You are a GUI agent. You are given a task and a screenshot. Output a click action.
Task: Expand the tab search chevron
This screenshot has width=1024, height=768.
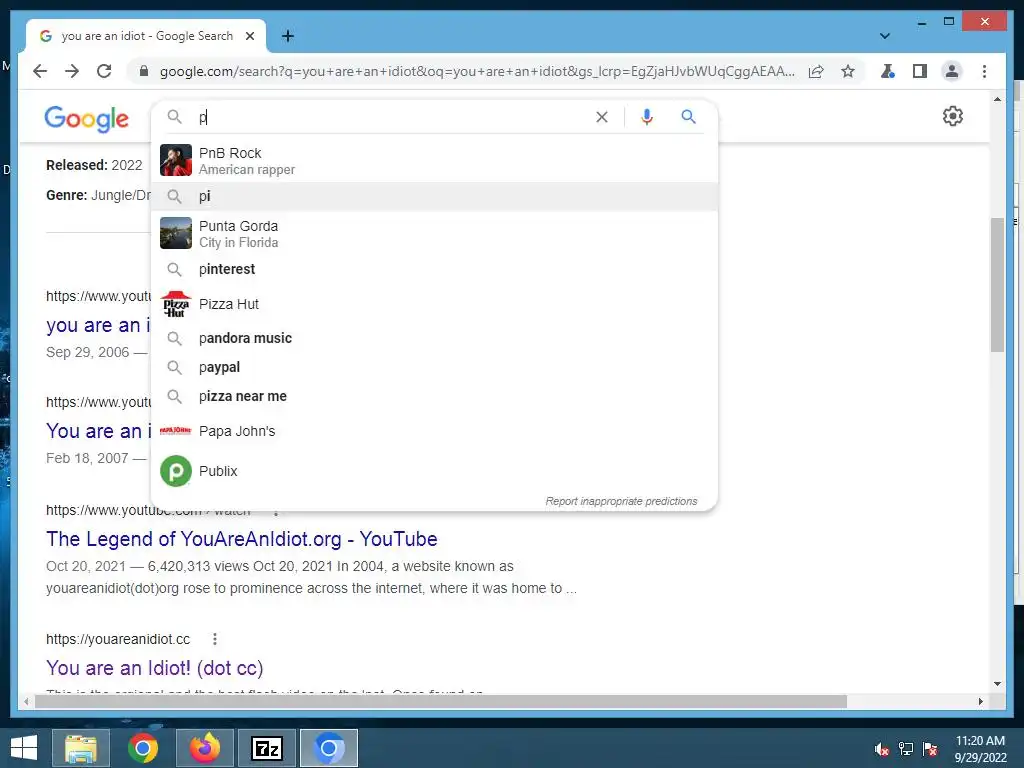[x=885, y=36]
